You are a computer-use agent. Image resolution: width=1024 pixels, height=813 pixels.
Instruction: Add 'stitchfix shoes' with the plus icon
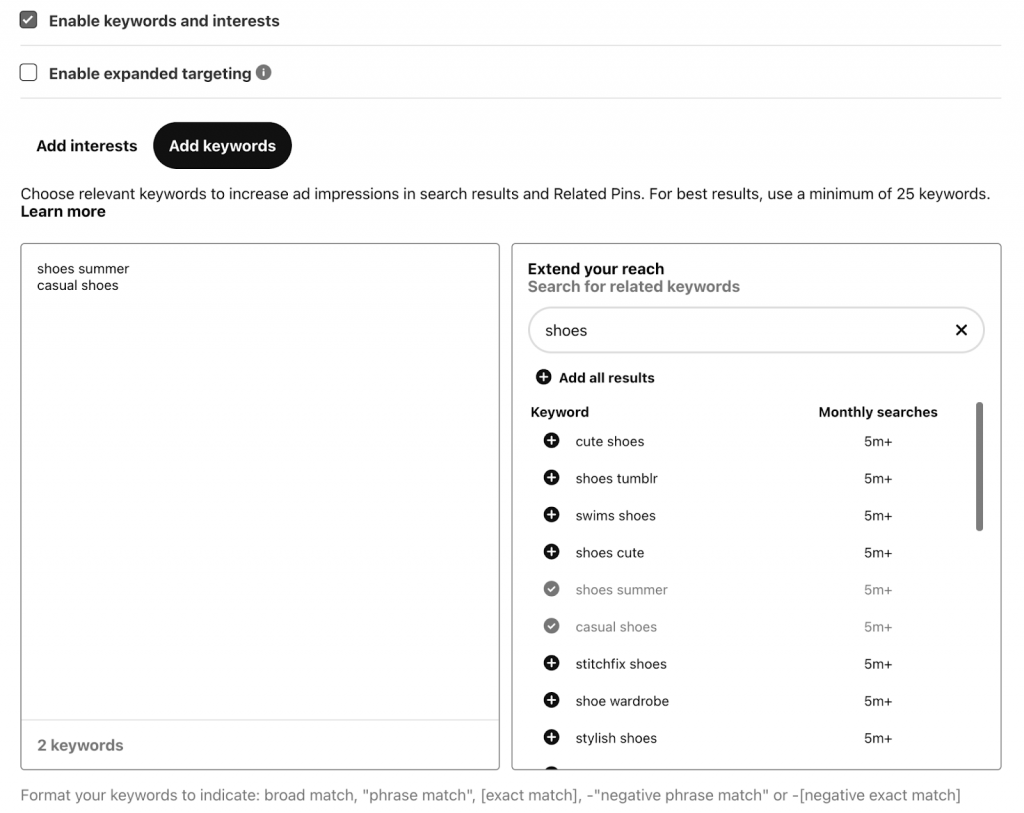point(551,663)
